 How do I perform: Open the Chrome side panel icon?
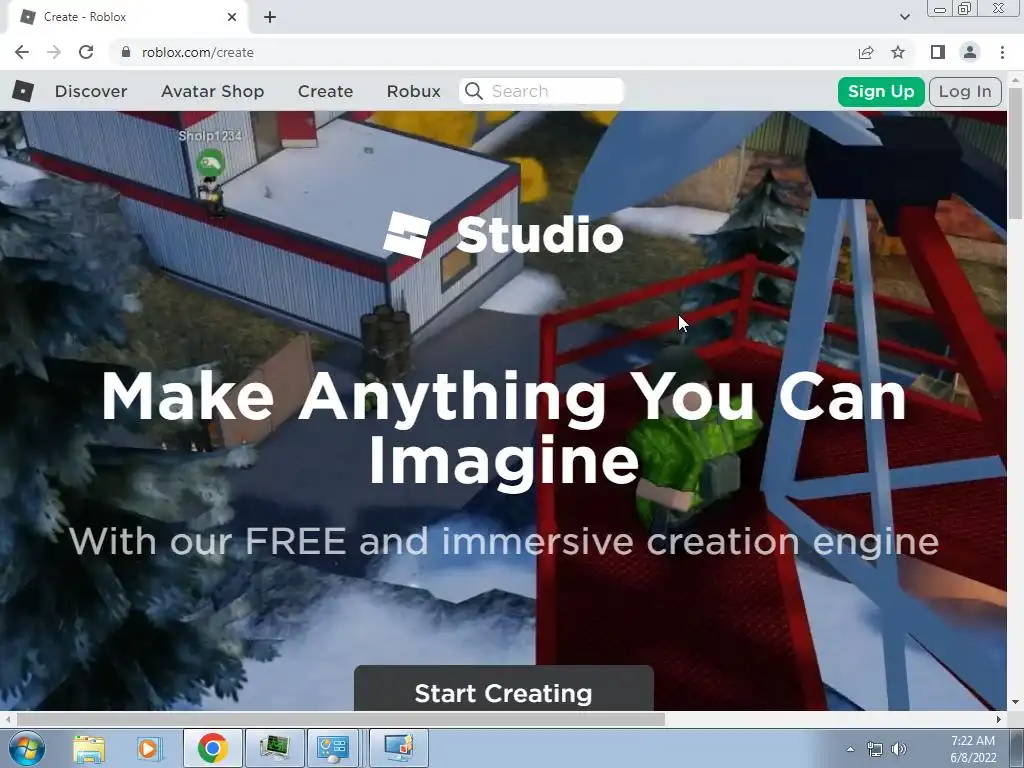[938, 52]
